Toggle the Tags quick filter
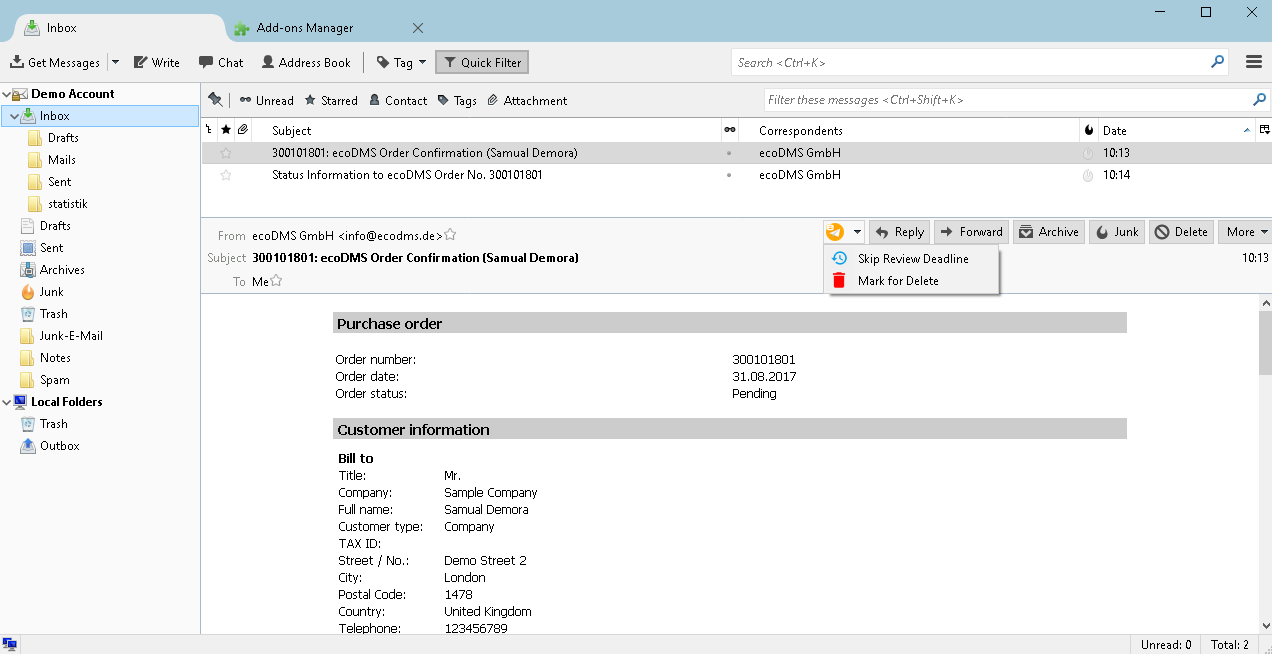 pyautogui.click(x=457, y=100)
